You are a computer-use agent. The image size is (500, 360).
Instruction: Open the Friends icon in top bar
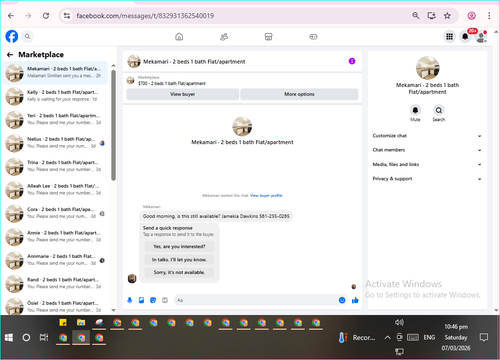coord(224,37)
